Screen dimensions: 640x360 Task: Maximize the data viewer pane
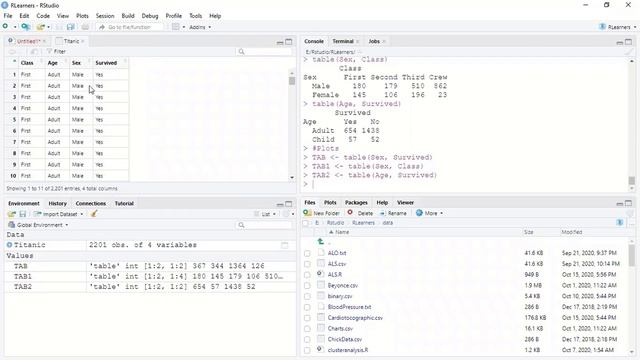click(x=289, y=42)
